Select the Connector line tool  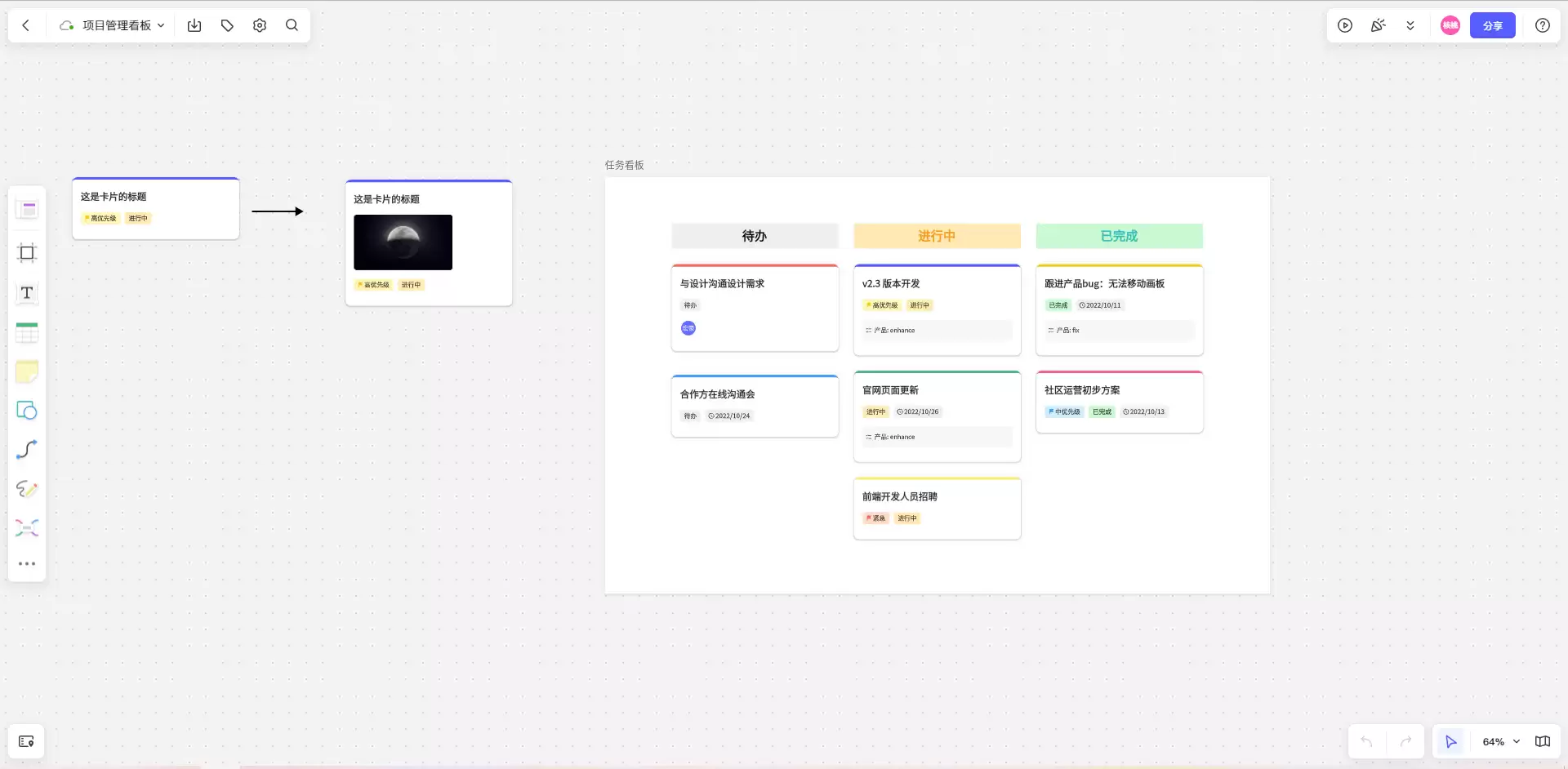[27, 450]
